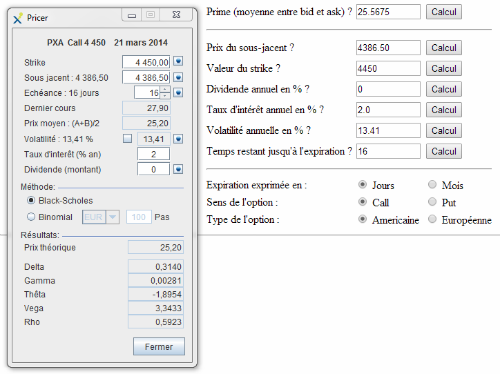Click the binomial steps field showing 100
The height and width of the screenshot is (374, 500).
pyautogui.click(x=139, y=217)
